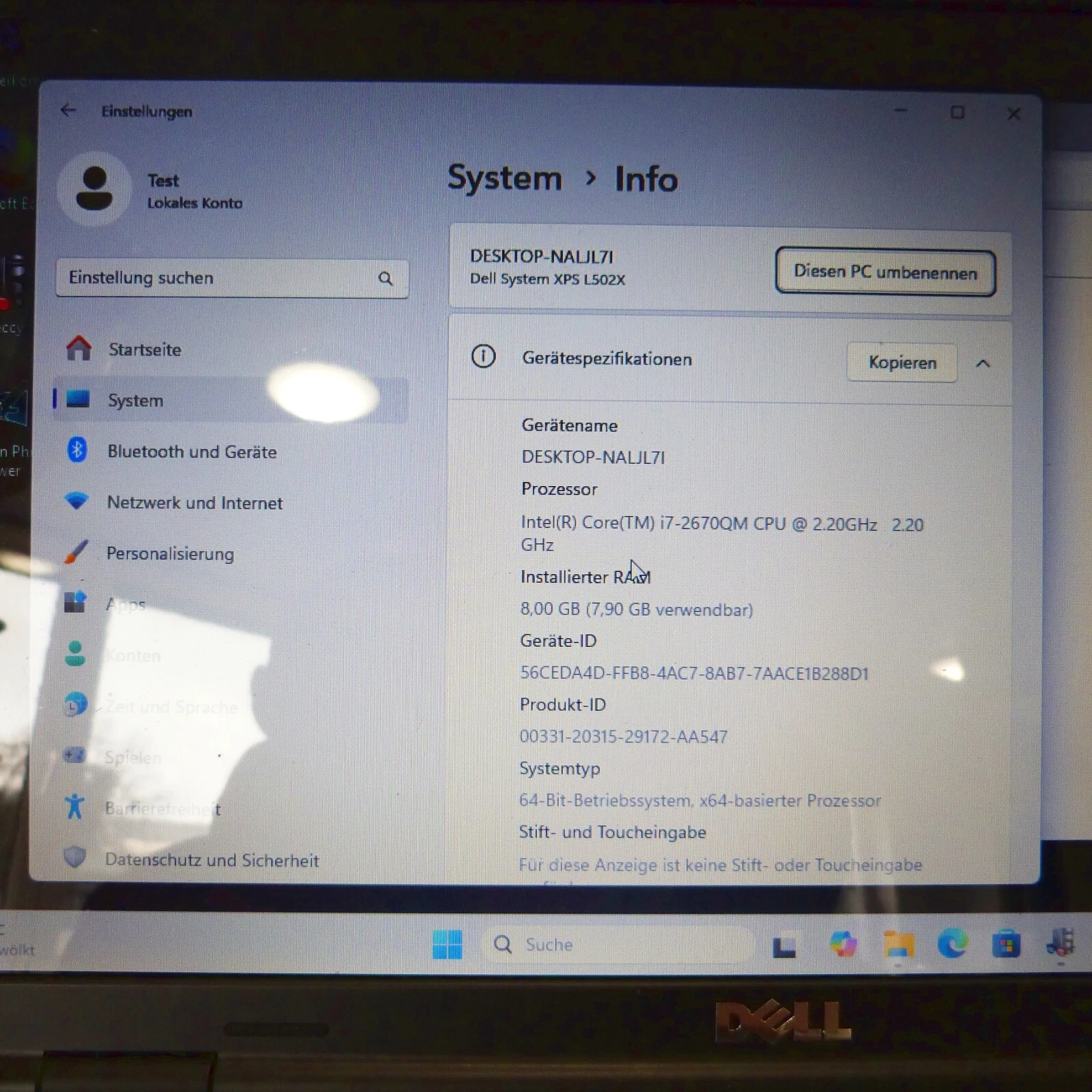The width and height of the screenshot is (1092, 1092).
Task: Open the Startseite menu entry
Action: click(231, 349)
